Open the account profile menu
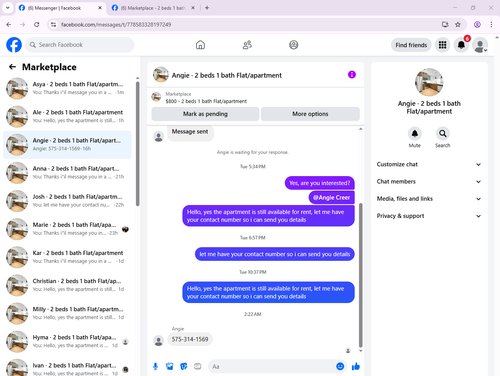The image size is (500, 376). 480,45
